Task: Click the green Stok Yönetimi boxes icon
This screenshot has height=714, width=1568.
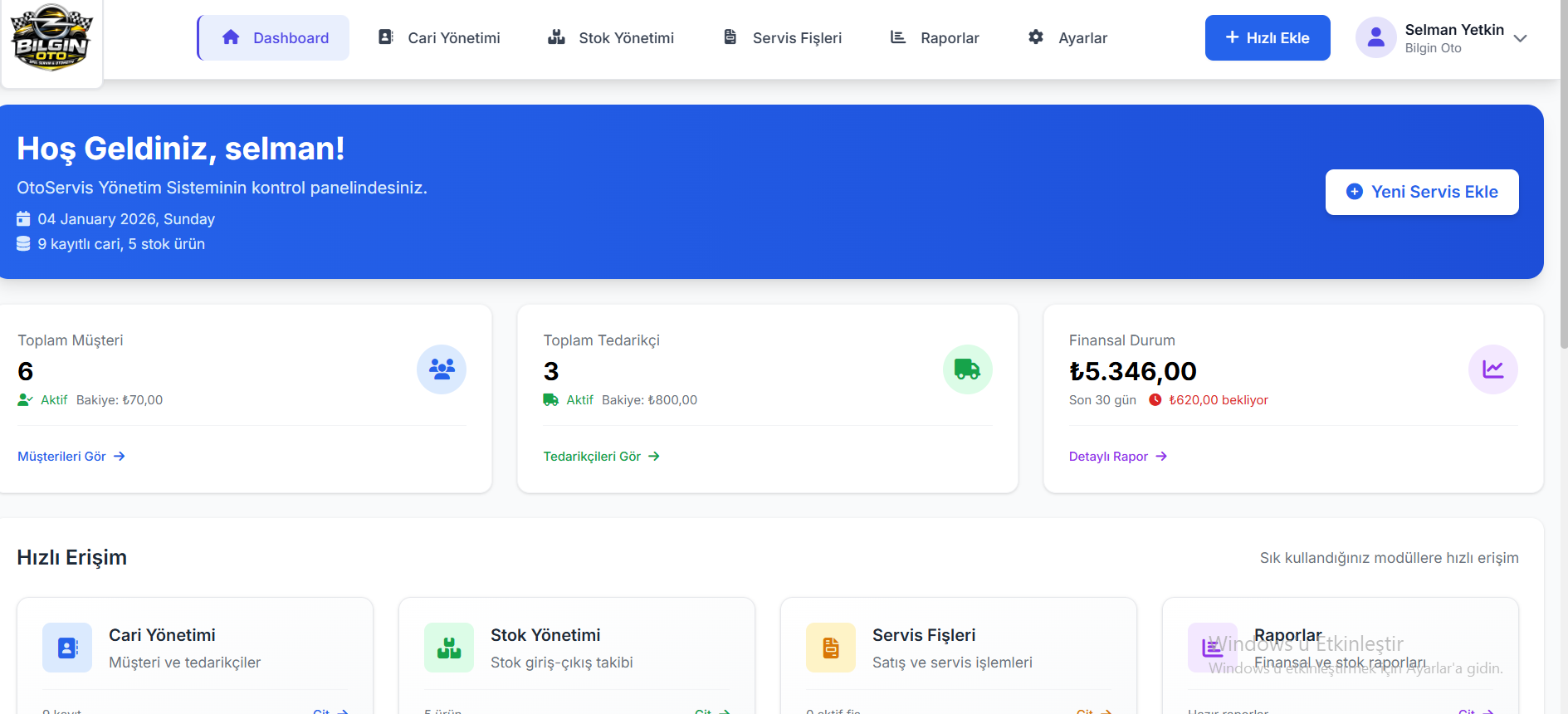Action: click(449, 648)
